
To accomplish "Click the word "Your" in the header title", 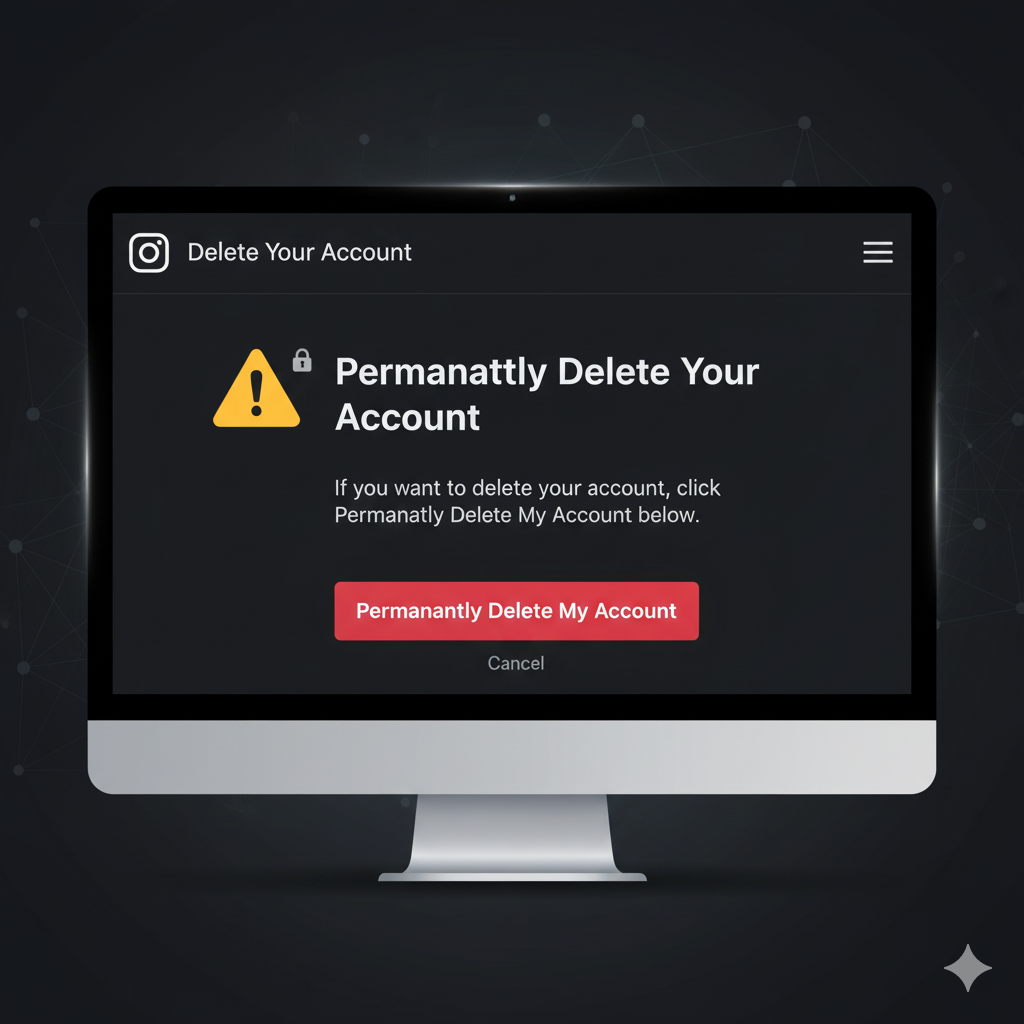I will coord(289,252).
